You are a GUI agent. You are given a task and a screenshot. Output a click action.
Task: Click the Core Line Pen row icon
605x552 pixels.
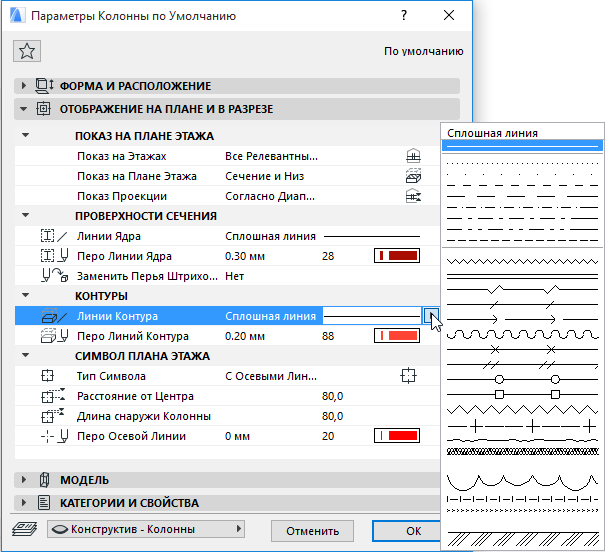pyautogui.click(x=54, y=256)
